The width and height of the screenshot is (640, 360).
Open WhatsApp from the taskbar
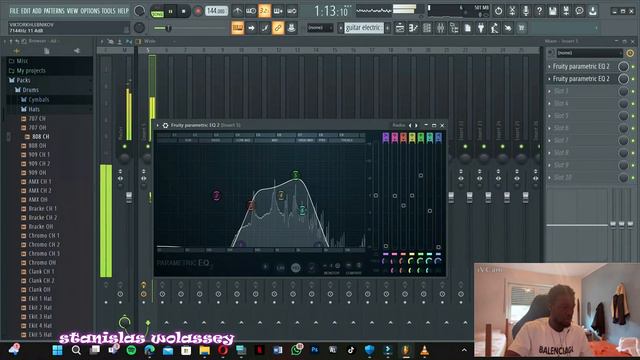click(296, 350)
